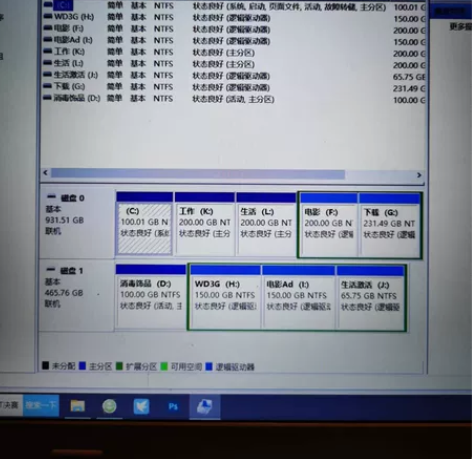Click the 65.75 GB capacity value
Image resolution: width=472 pixels, height=459 pixels.
pyautogui.click(x=409, y=77)
